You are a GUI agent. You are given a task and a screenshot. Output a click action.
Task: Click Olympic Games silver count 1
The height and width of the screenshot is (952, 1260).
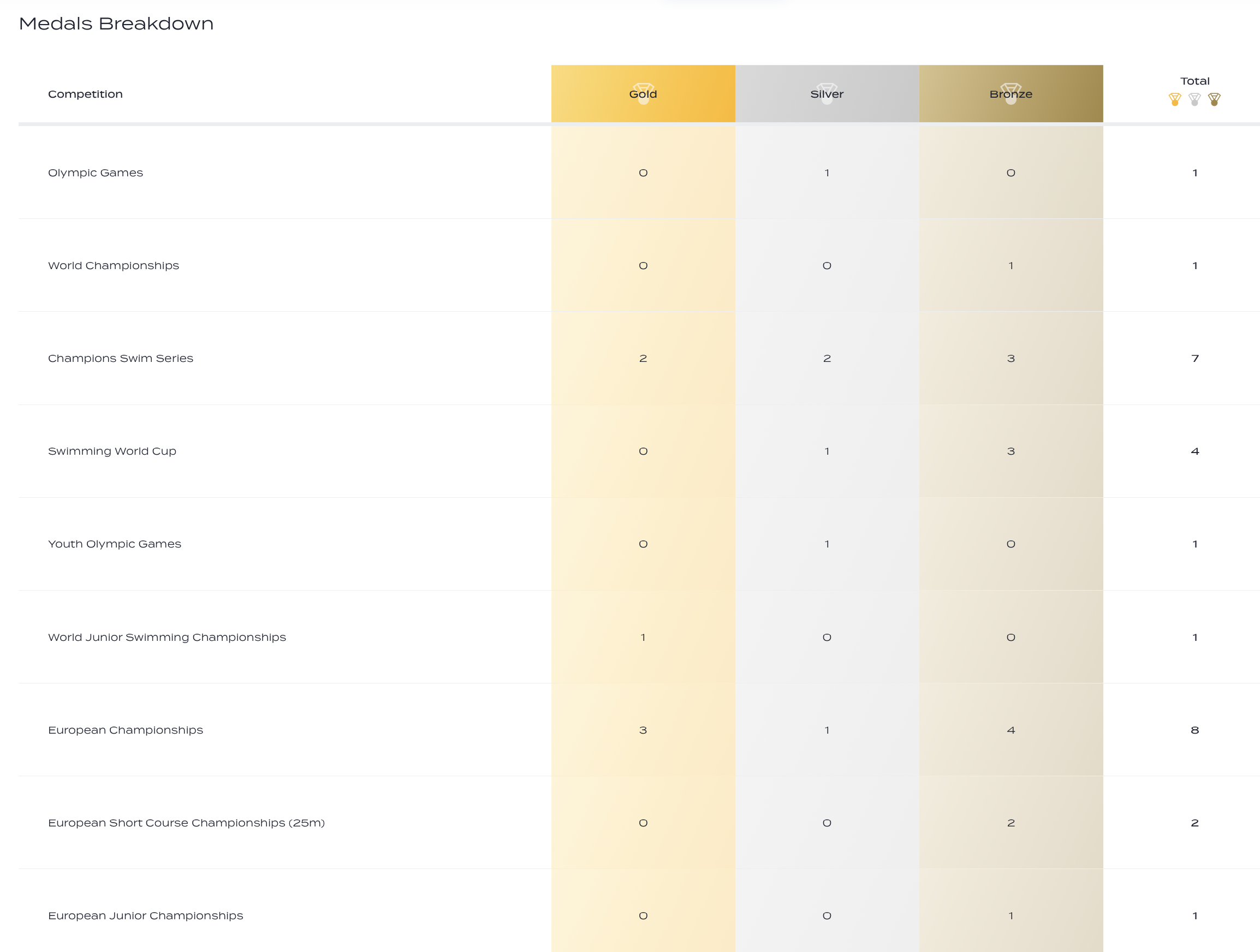[827, 172]
